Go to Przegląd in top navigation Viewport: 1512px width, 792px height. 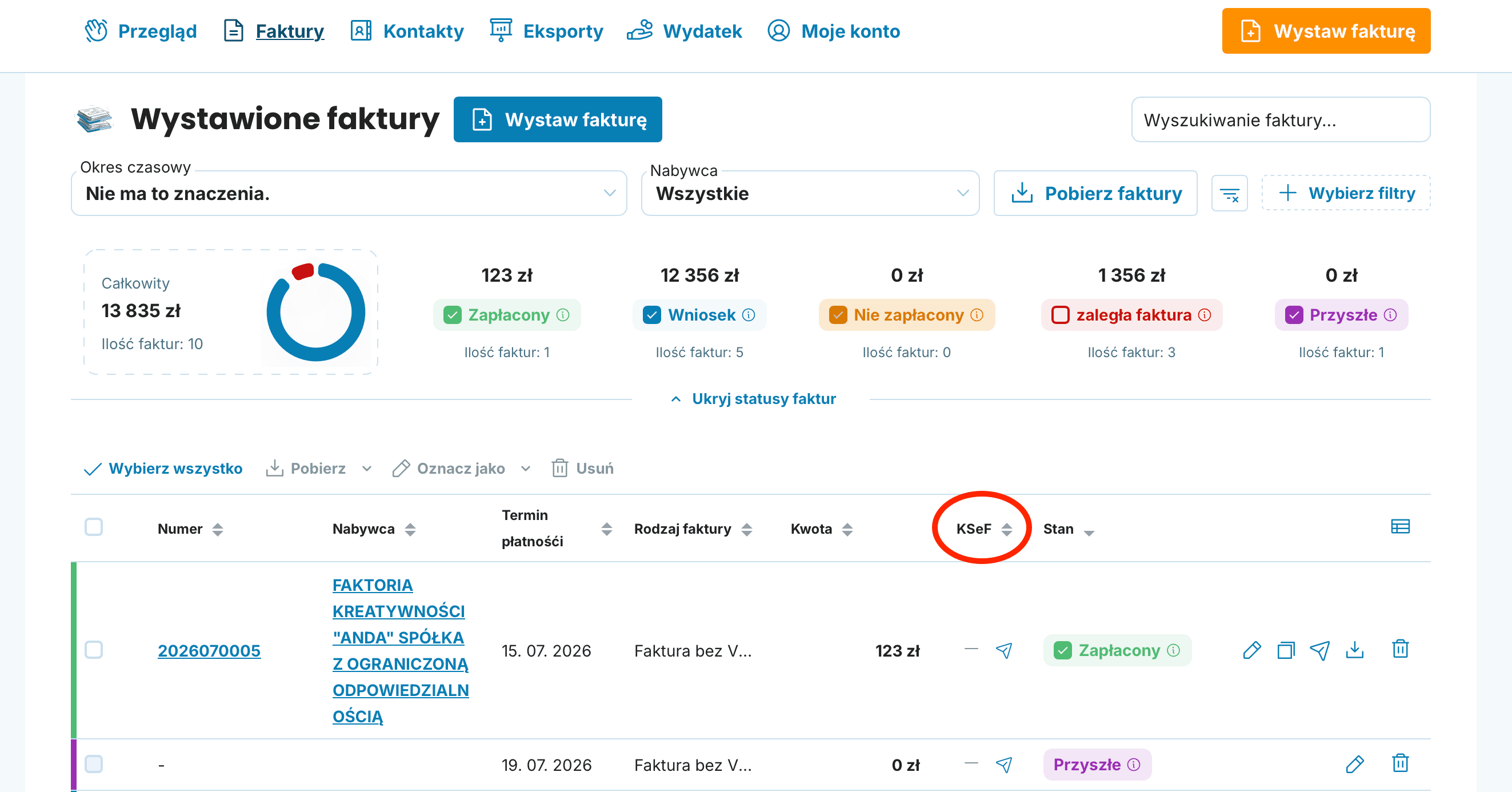(141, 31)
